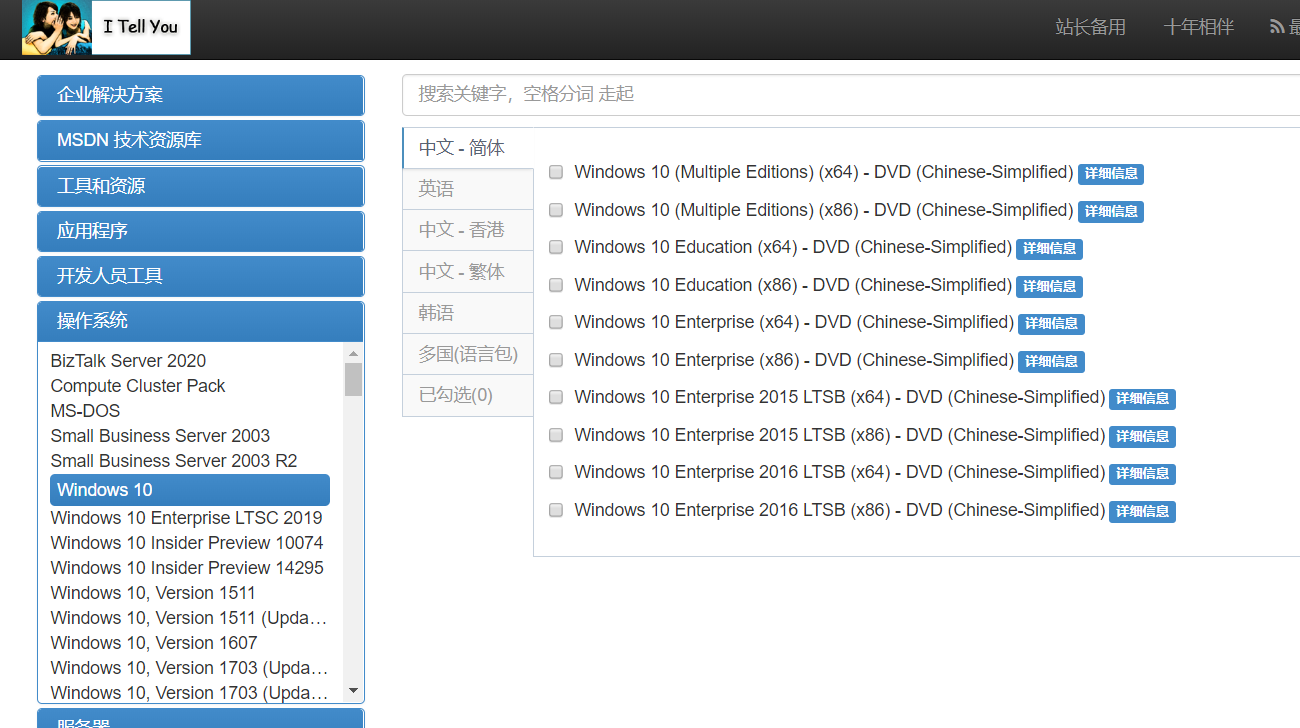Select the 韩语 language tab
Viewport: 1300px width, 728px height.
point(468,313)
